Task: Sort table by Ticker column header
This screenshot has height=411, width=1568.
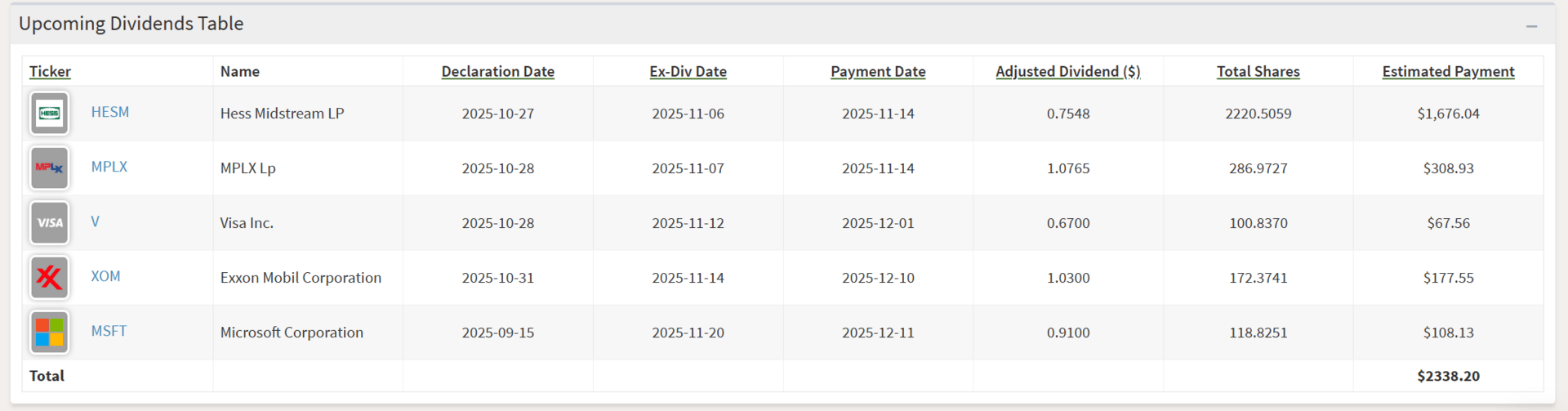Action: click(50, 71)
